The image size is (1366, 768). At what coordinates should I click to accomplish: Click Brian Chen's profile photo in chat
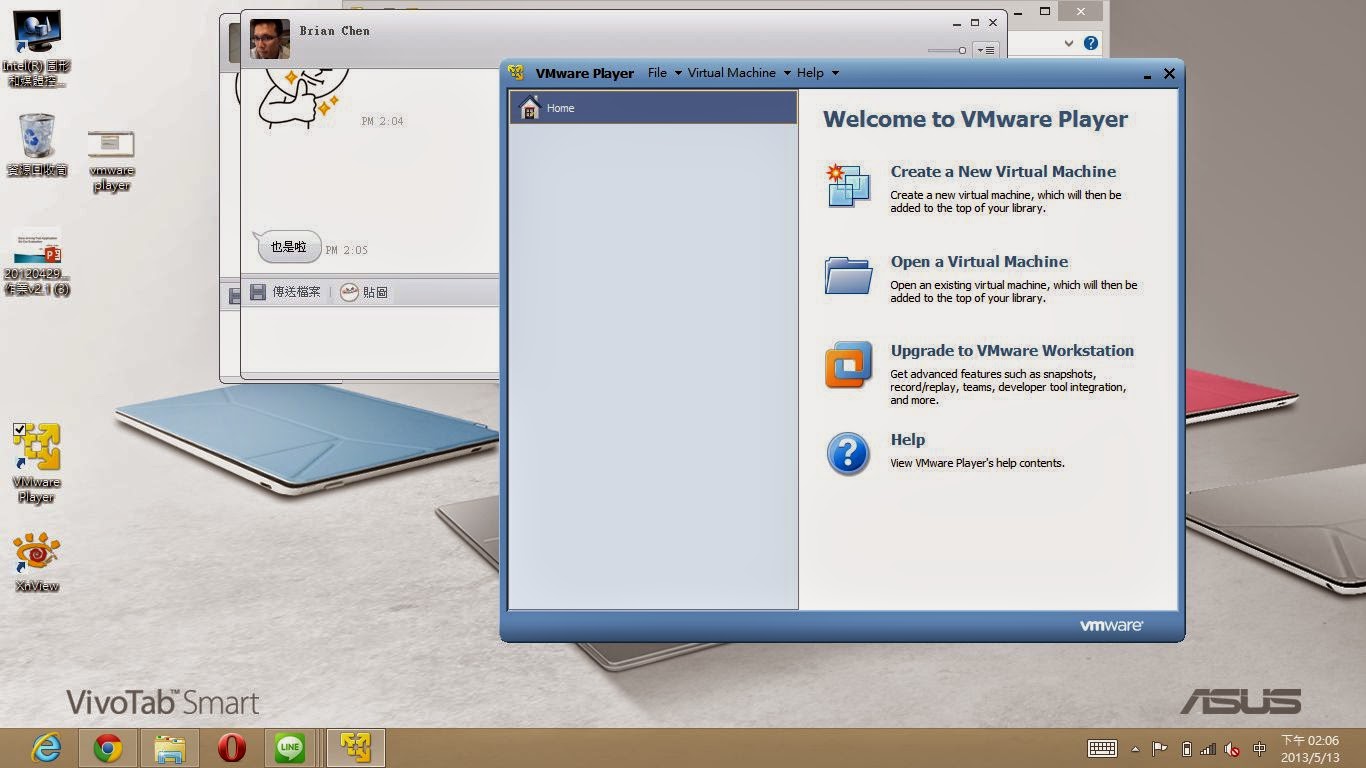click(270, 39)
